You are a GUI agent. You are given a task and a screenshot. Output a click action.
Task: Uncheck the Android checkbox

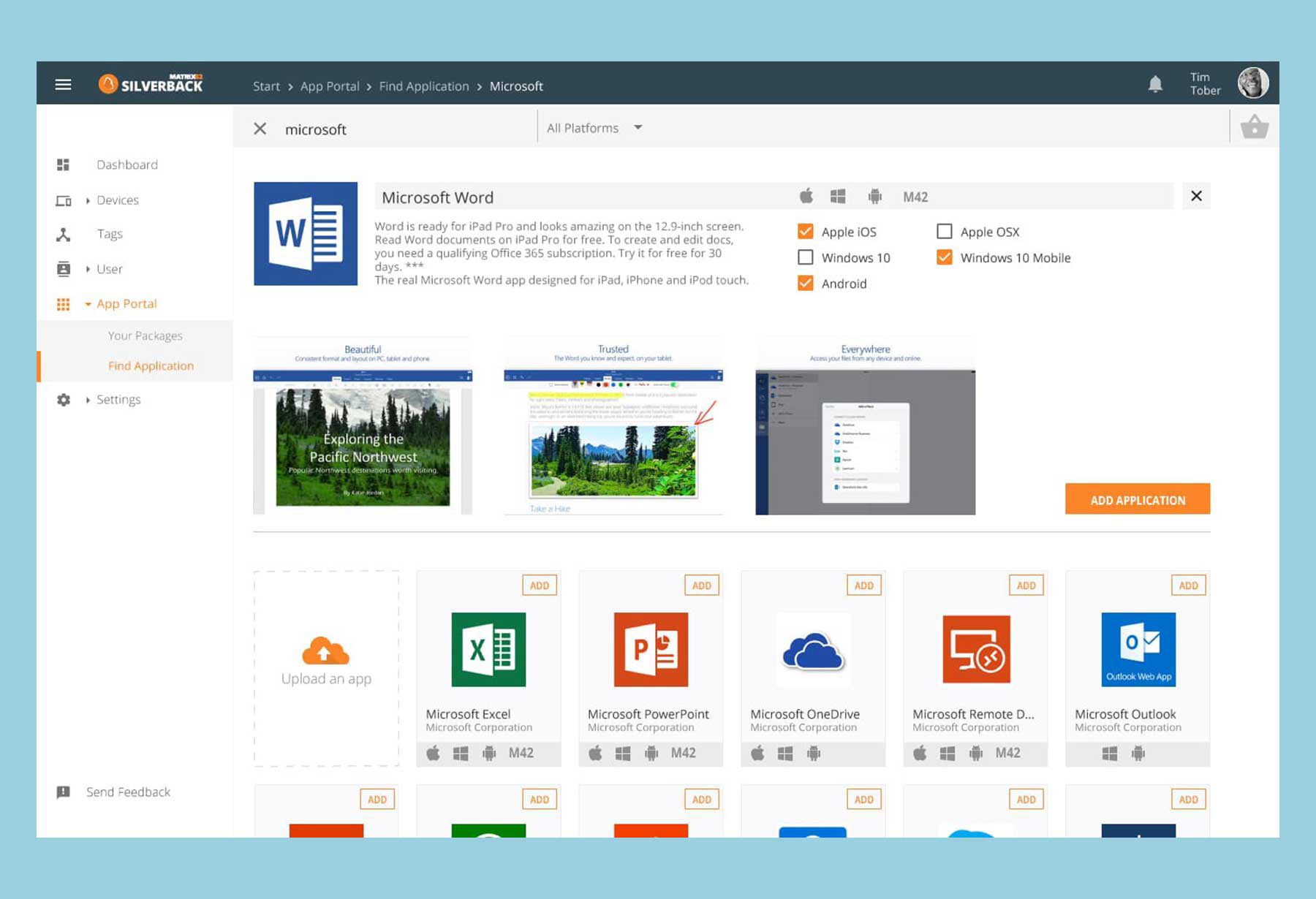[x=805, y=283]
